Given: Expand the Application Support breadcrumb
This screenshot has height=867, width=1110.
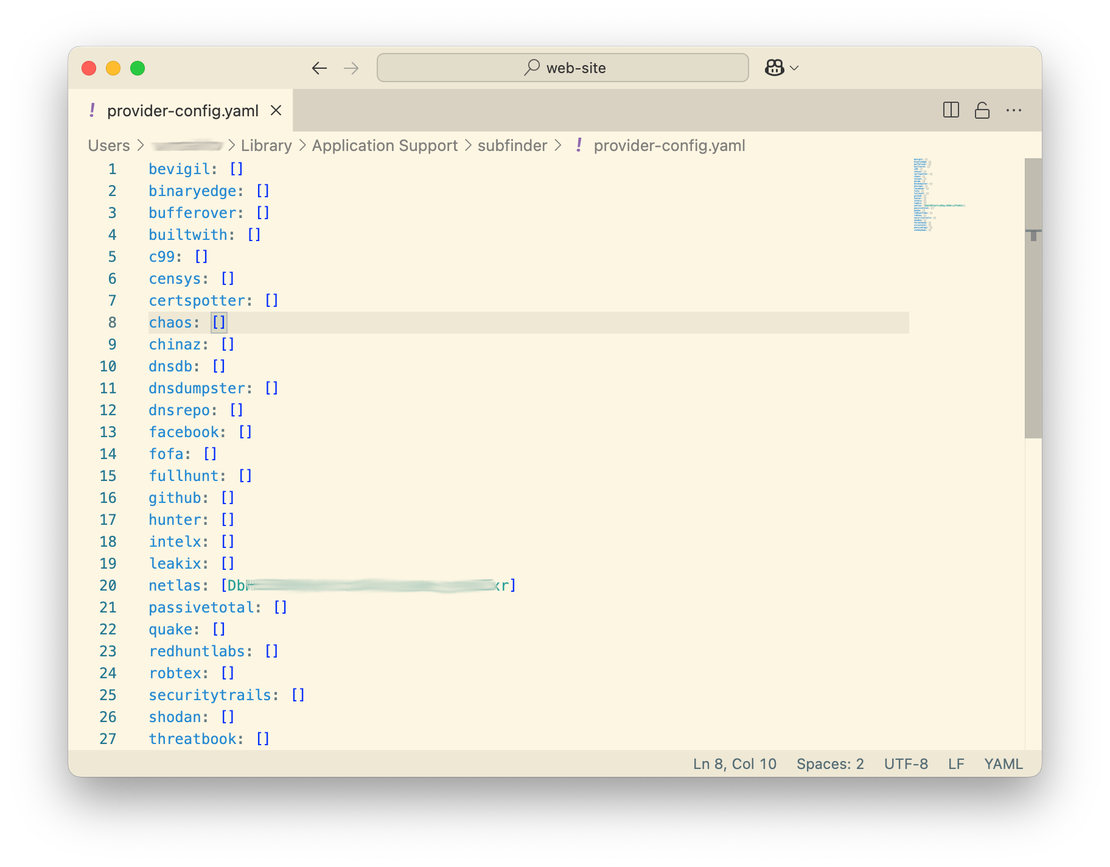Looking at the screenshot, I should [384, 145].
